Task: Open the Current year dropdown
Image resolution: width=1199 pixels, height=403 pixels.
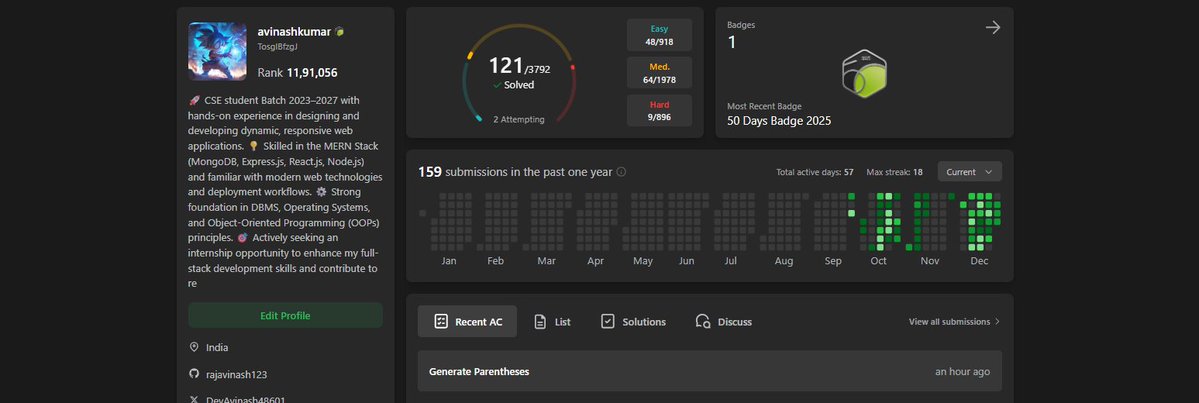Action: 970,172
